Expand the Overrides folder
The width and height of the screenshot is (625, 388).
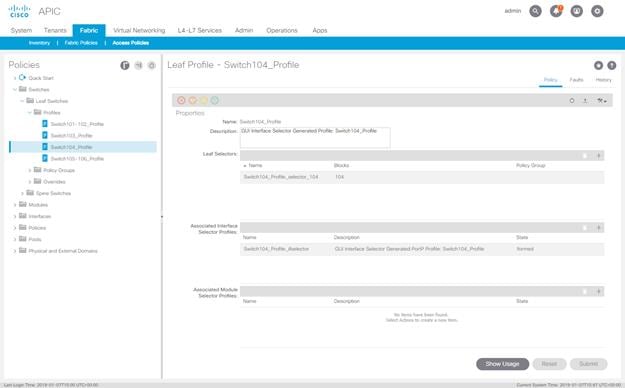[29, 182]
